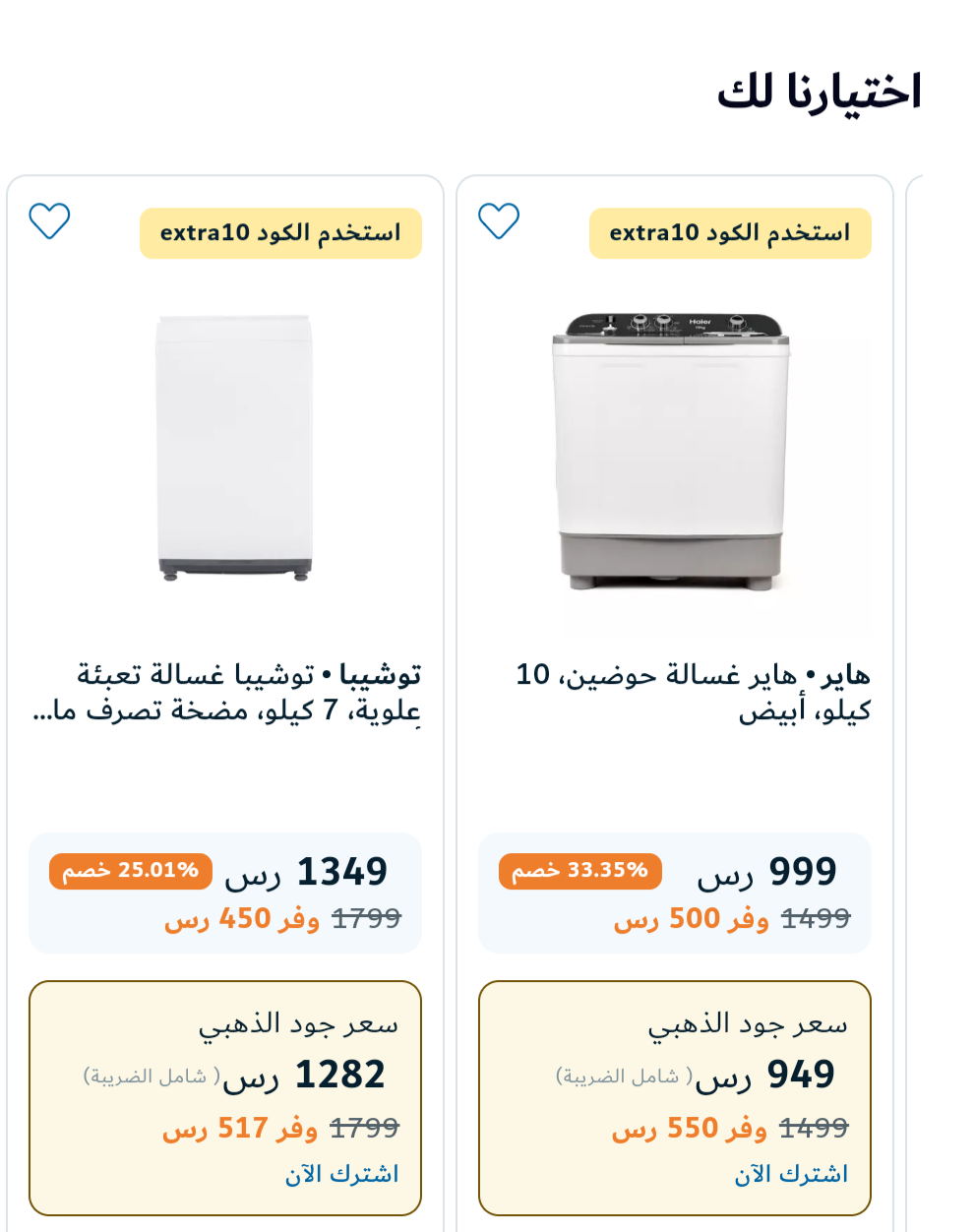This screenshot has height=1232, width=975.
Task: Select the 25.01% discount badge
Action: point(131,871)
